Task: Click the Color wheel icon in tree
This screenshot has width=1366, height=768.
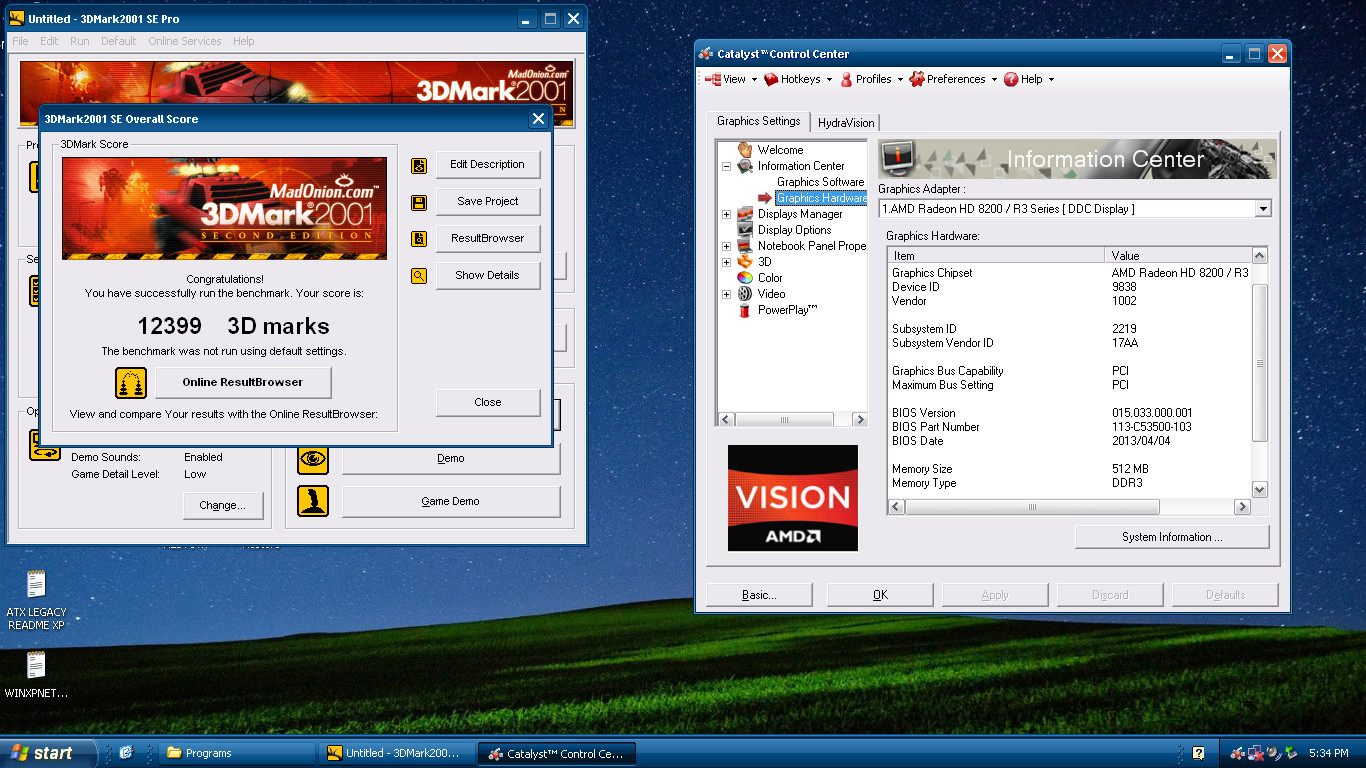Action: click(745, 278)
